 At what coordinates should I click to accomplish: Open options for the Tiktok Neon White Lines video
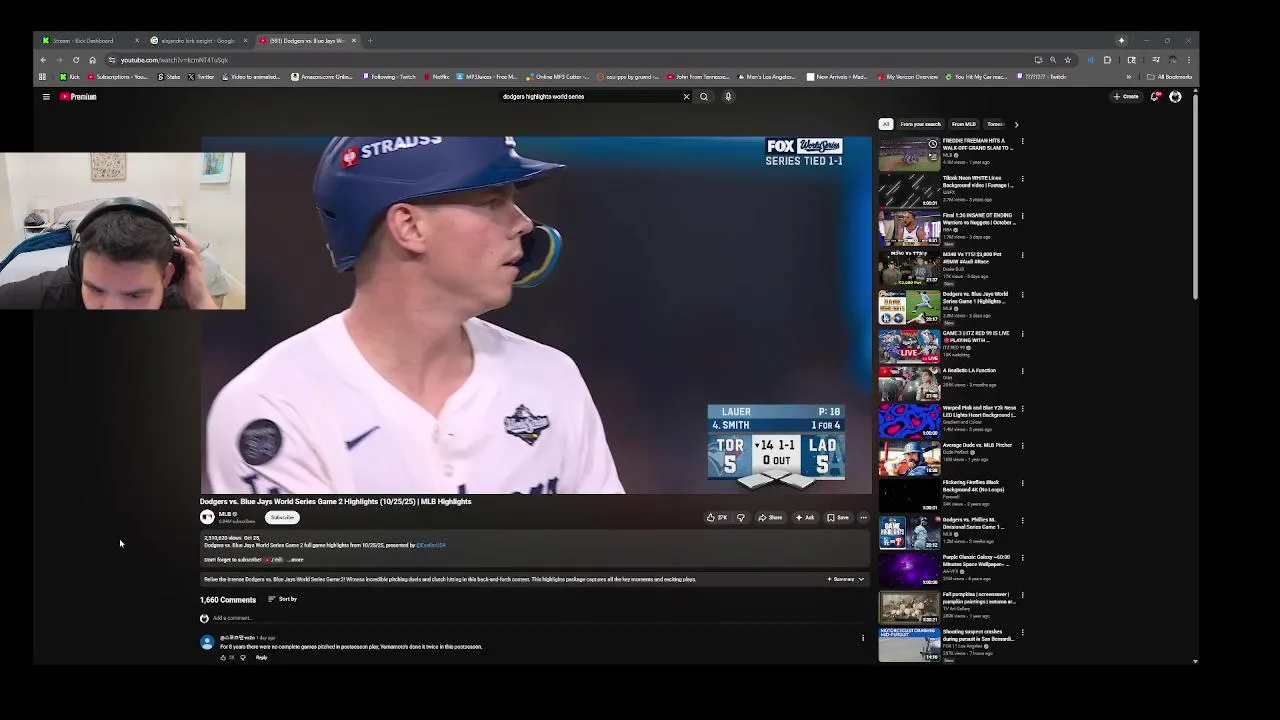(x=1022, y=179)
